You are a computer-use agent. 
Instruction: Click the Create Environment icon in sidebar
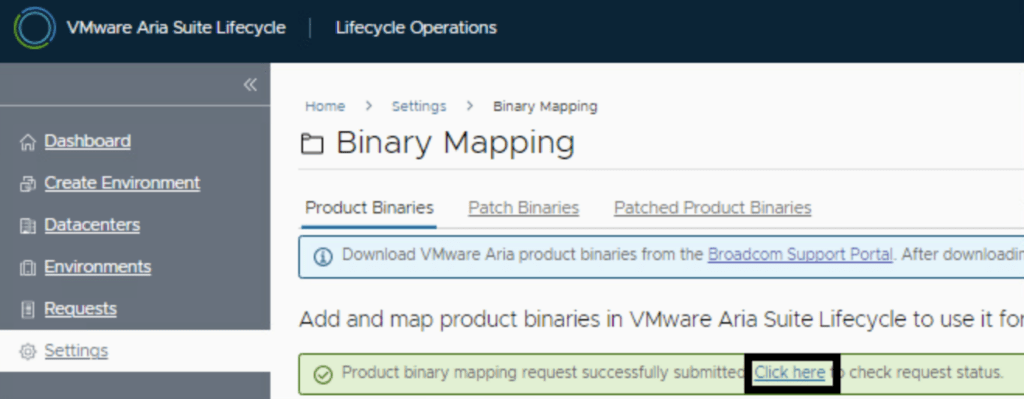[27, 184]
